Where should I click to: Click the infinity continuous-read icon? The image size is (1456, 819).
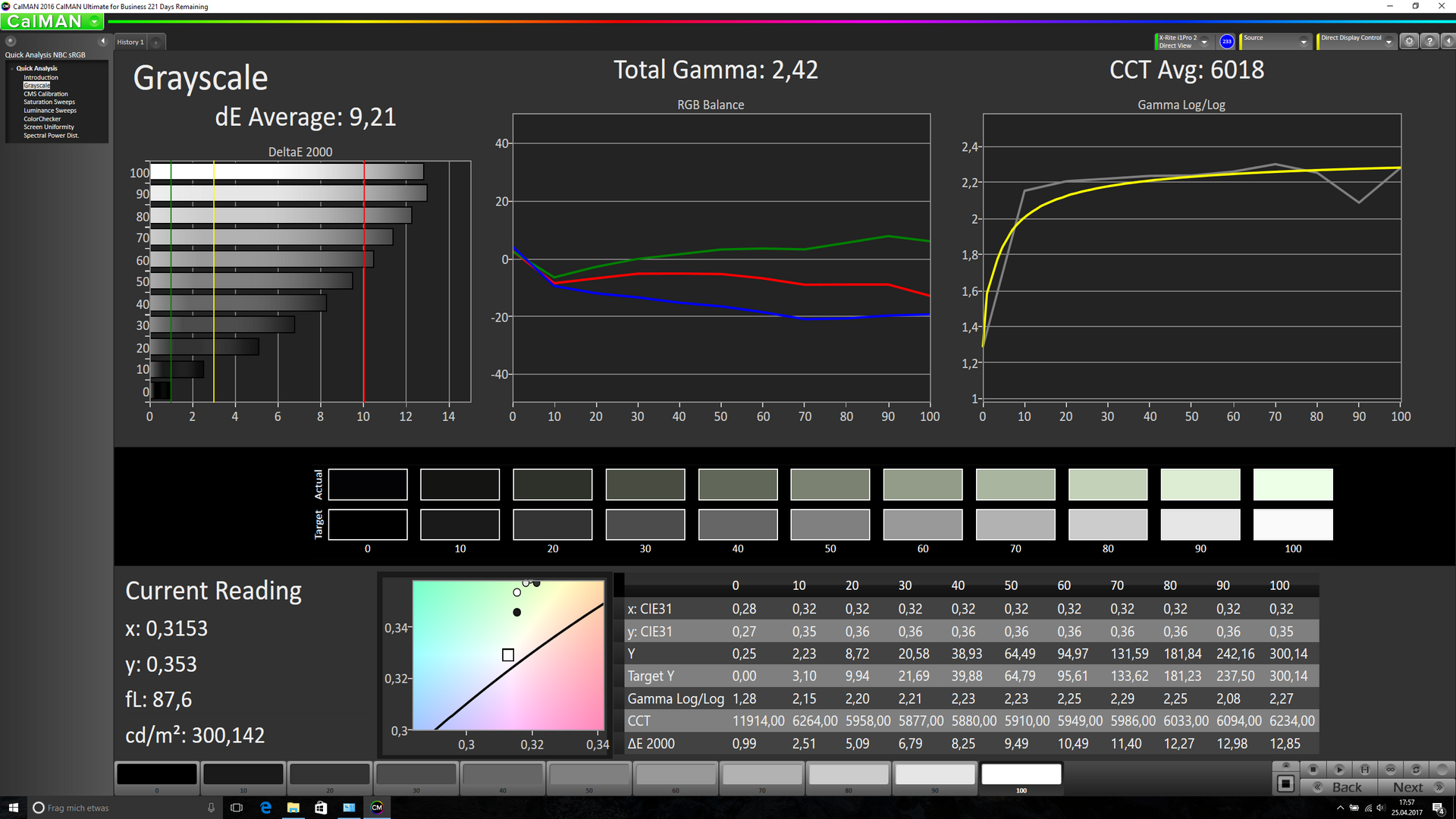1390,770
